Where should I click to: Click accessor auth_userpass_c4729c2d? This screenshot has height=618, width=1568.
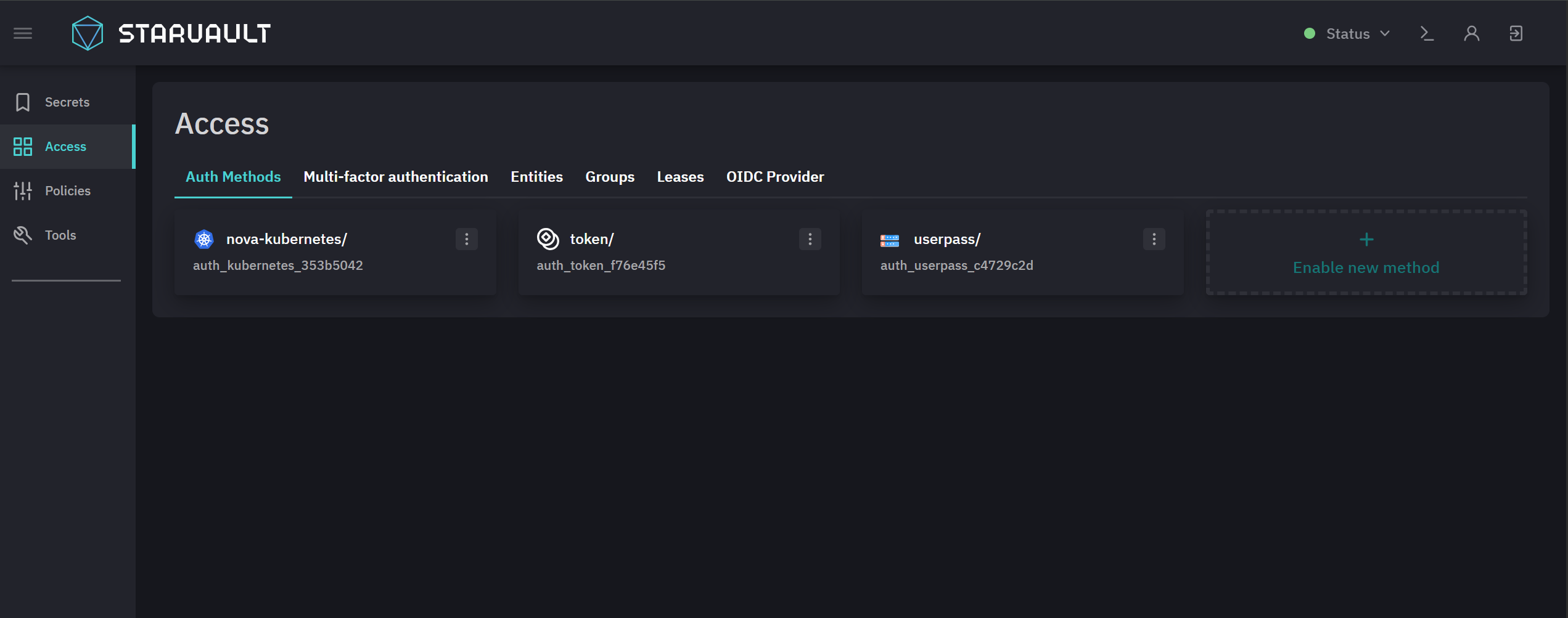point(957,266)
